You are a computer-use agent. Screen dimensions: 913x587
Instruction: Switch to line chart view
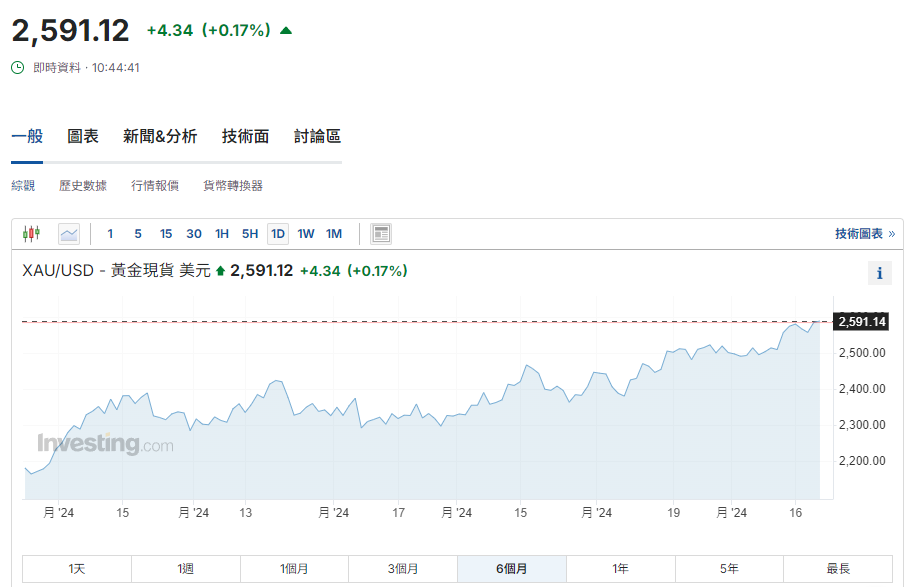(68, 233)
